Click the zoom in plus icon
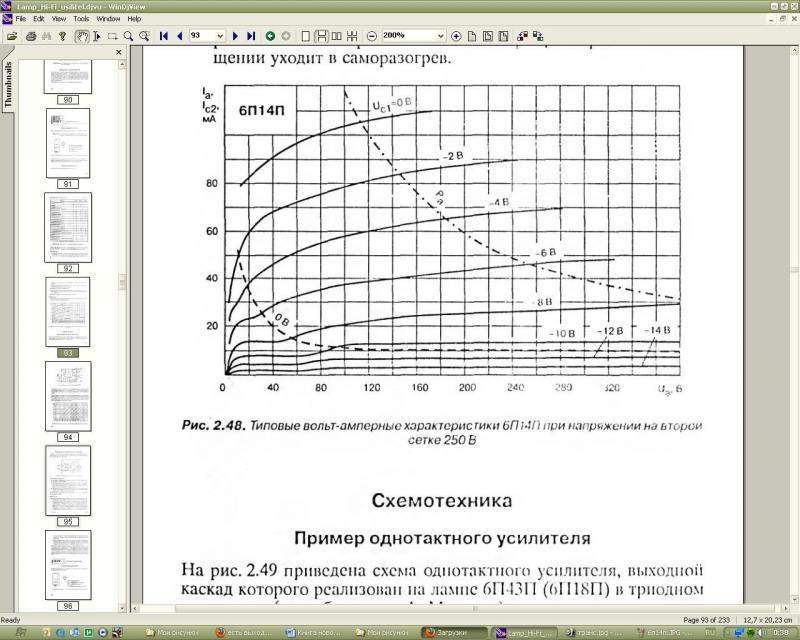 coord(456,36)
